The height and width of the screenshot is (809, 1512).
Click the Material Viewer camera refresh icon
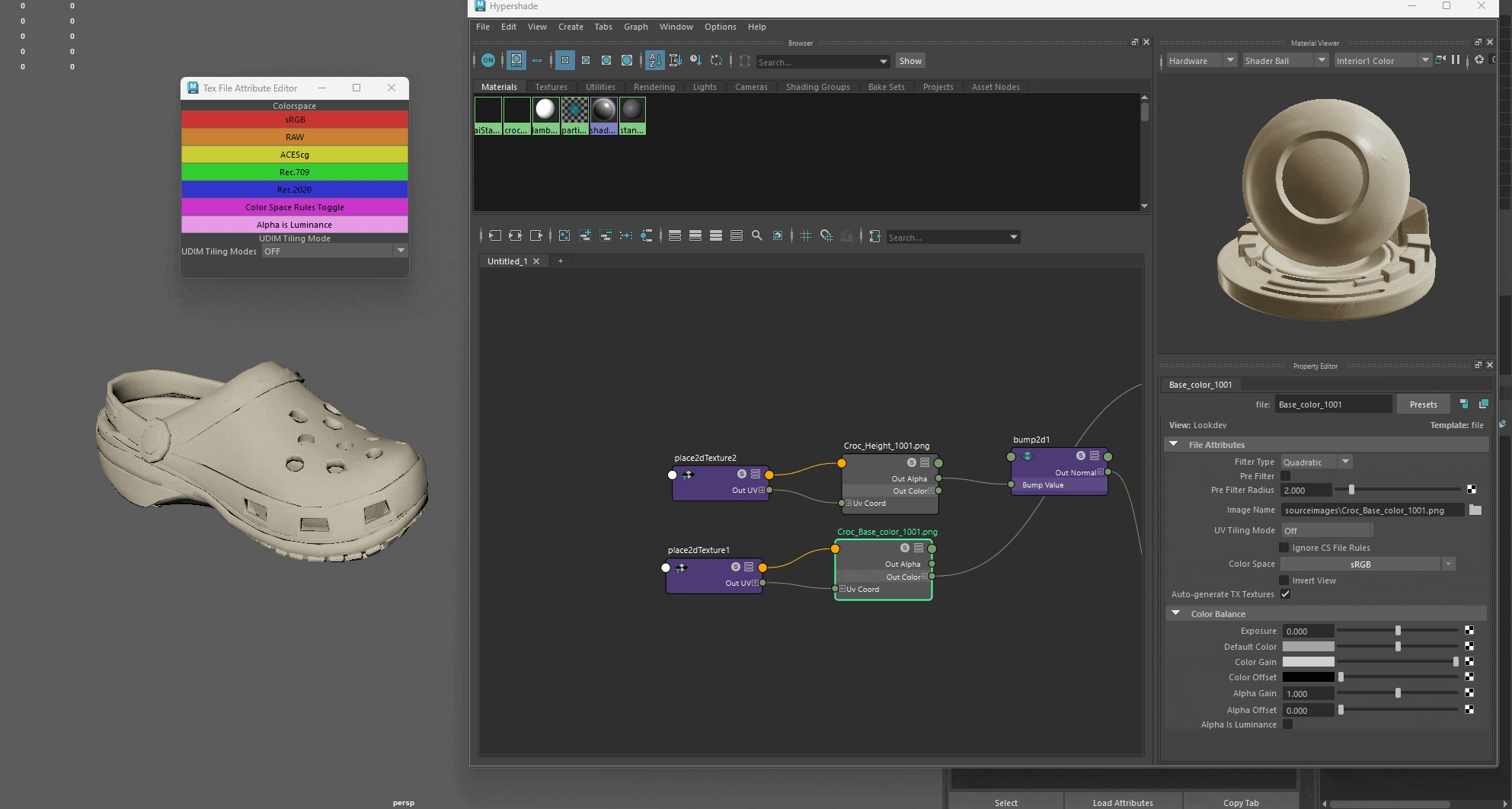(1440, 60)
